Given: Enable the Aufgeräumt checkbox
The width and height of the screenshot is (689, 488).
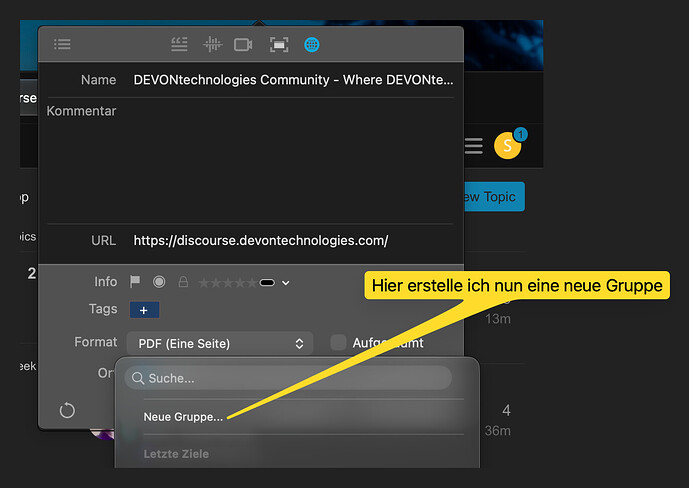Looking at the screenshot, I should [x=338, y=343].
